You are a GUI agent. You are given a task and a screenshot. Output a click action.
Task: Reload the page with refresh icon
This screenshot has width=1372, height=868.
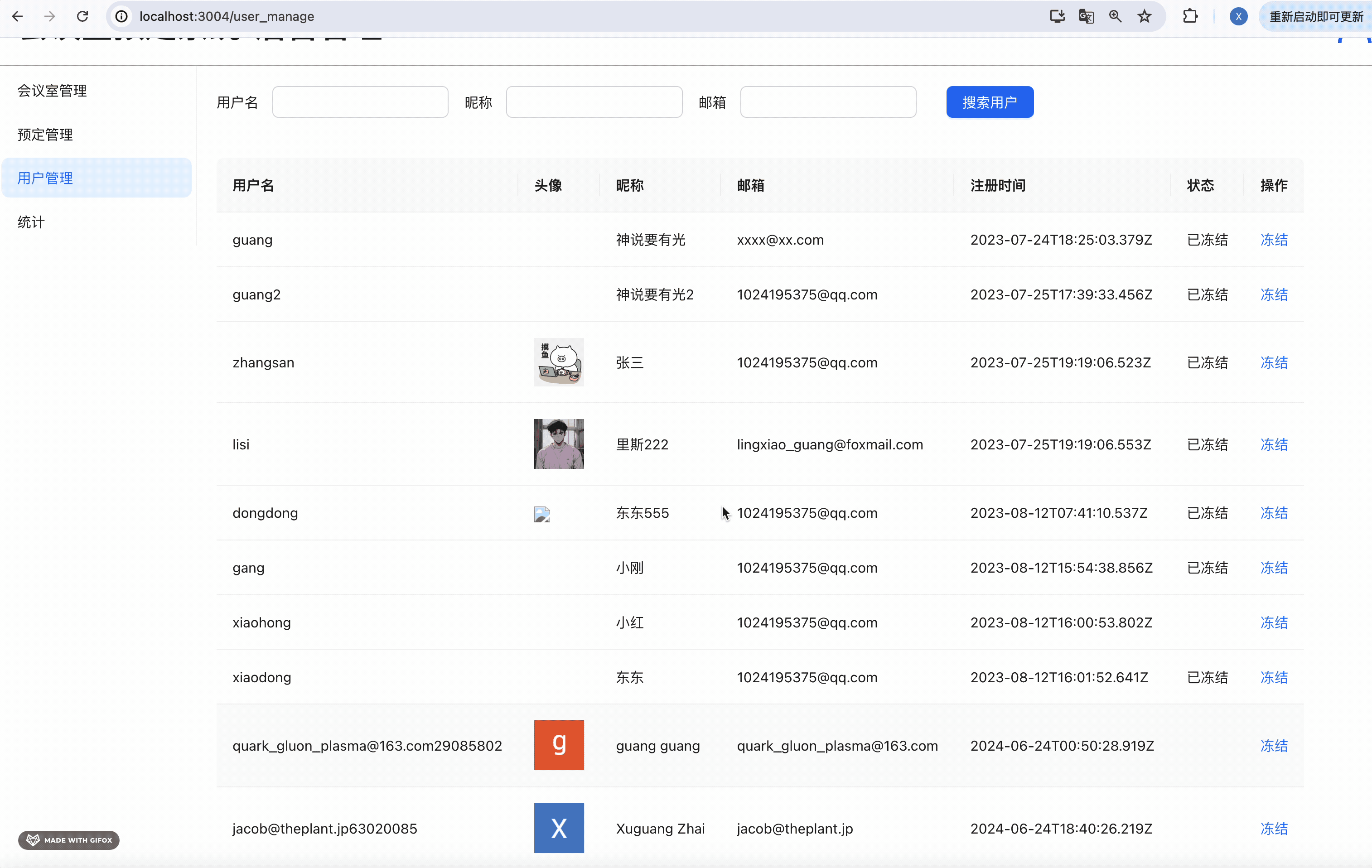pos(82,16)
